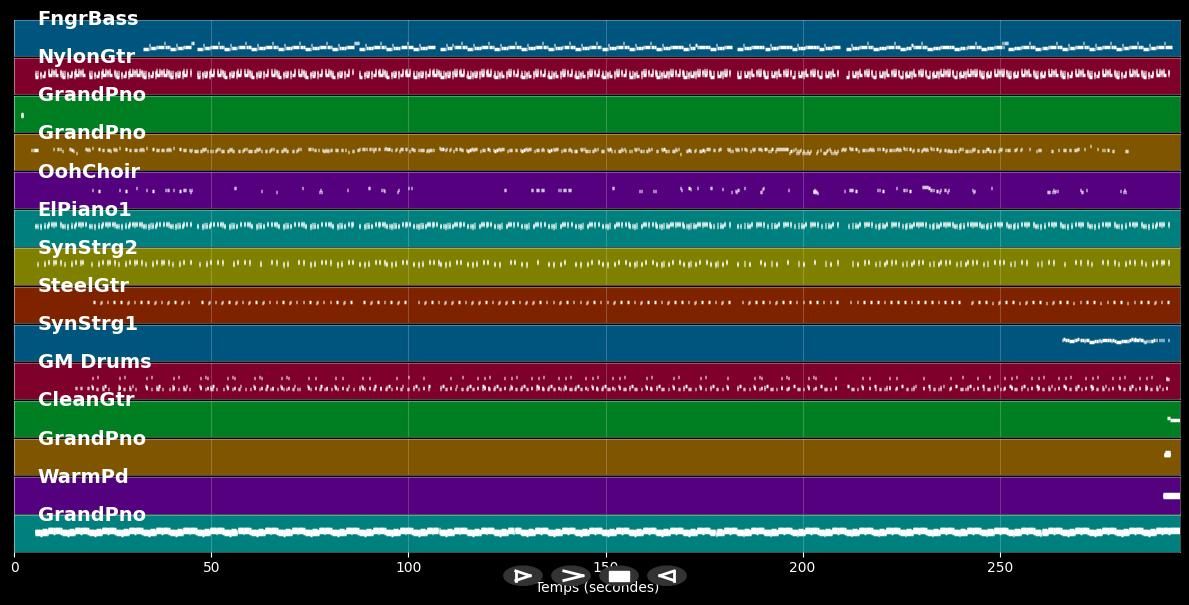Select the 250 second axis tick label
1189x605 pixels.
pyautogui.click(x=999, y=568)
